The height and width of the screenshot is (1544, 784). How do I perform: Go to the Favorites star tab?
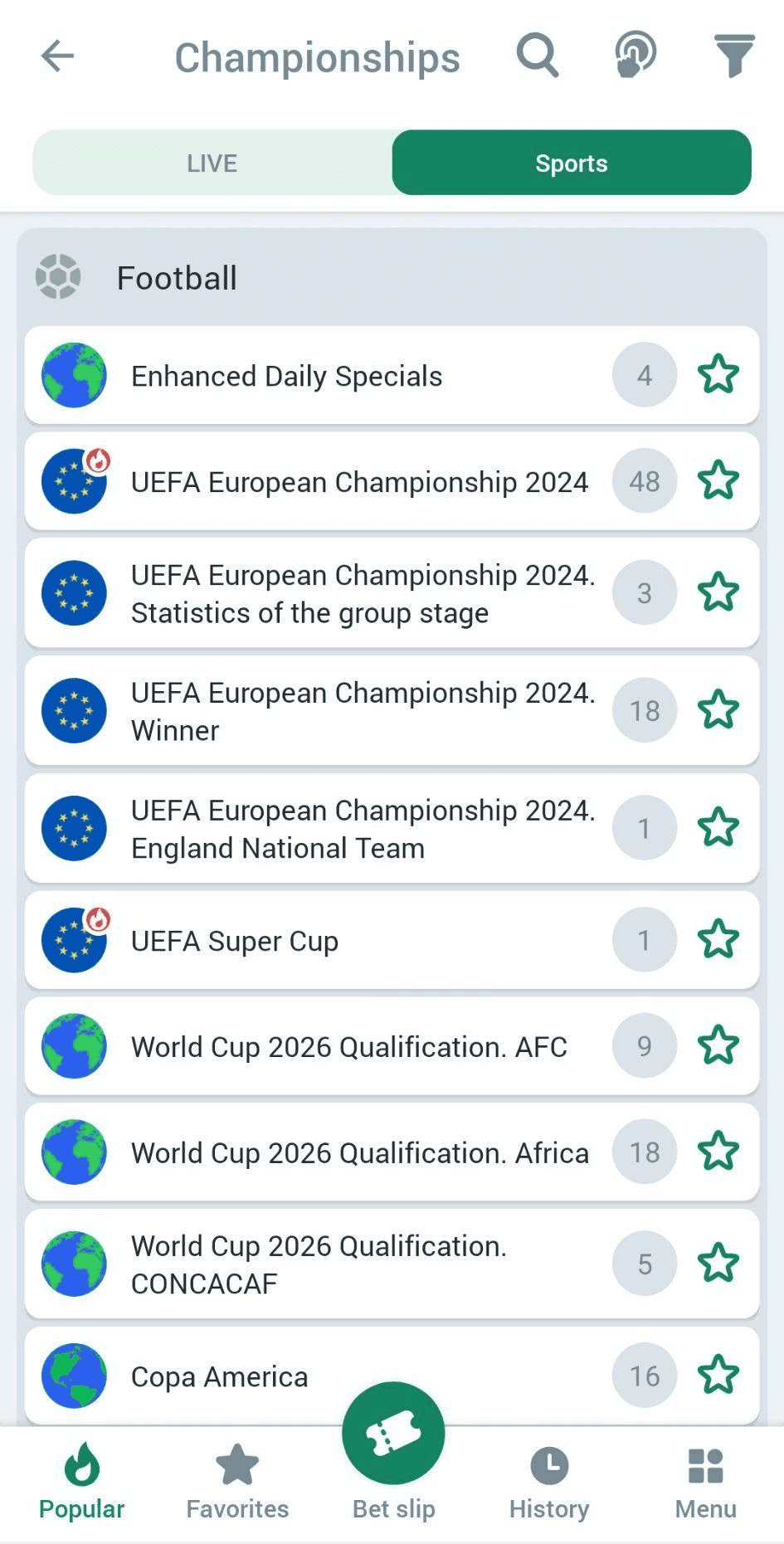pos(237,1482)
